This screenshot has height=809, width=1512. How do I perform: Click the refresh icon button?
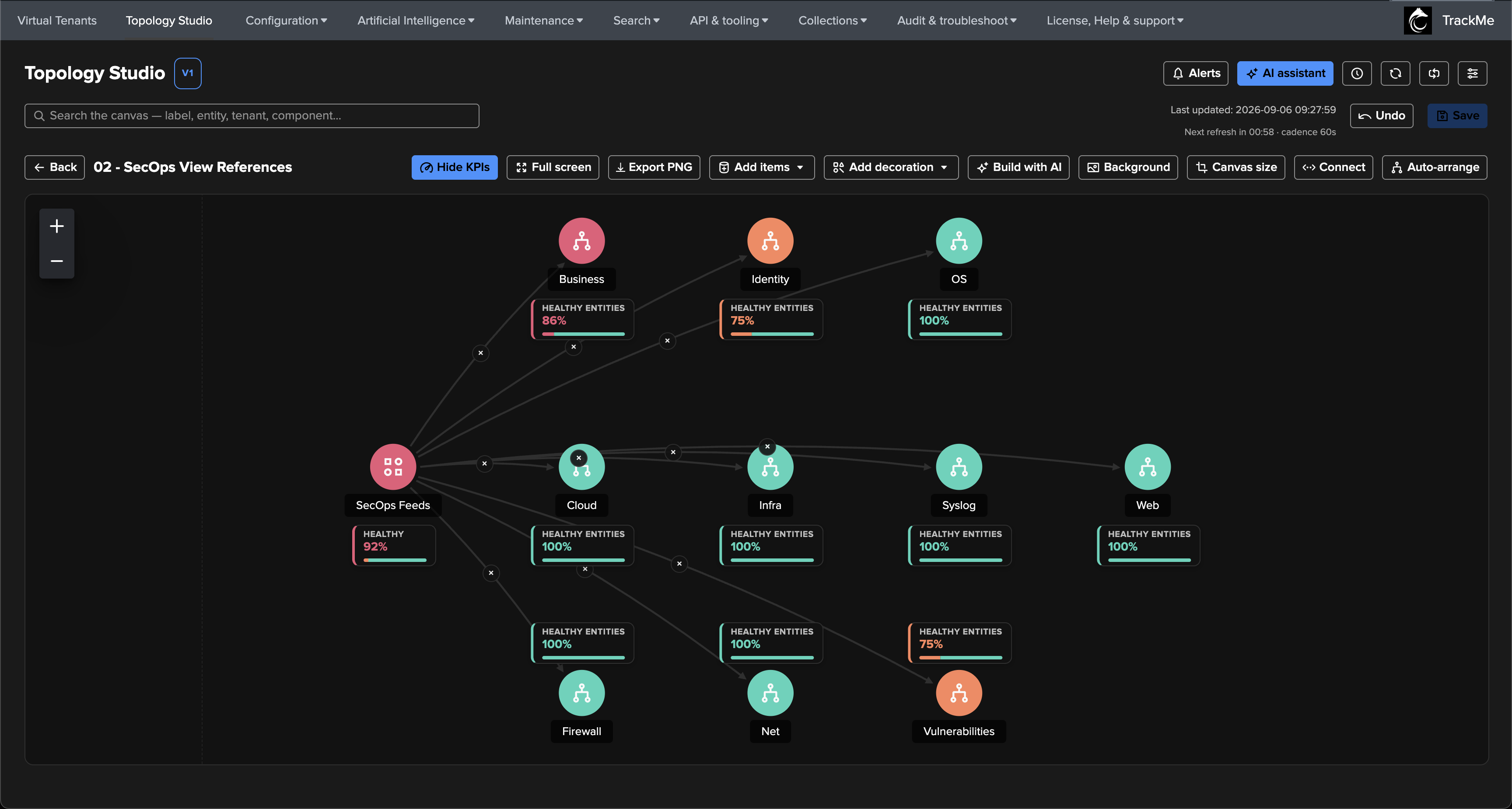pyautogui.click(x=1395, y=73)
